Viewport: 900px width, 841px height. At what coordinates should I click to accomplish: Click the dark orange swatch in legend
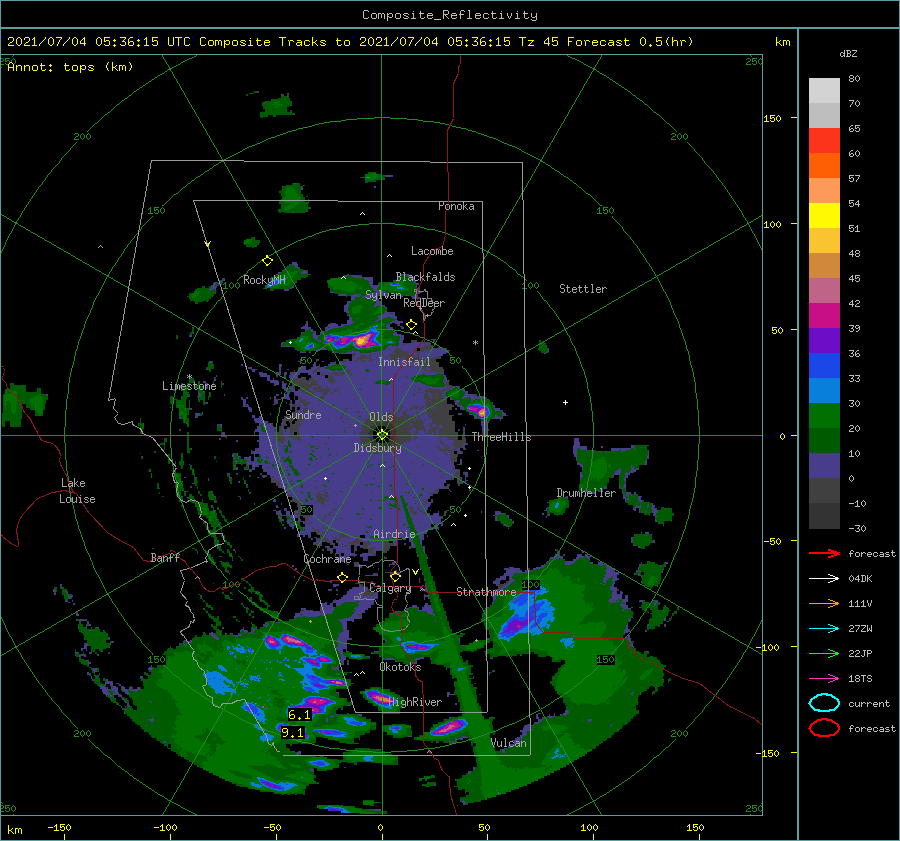824,165
